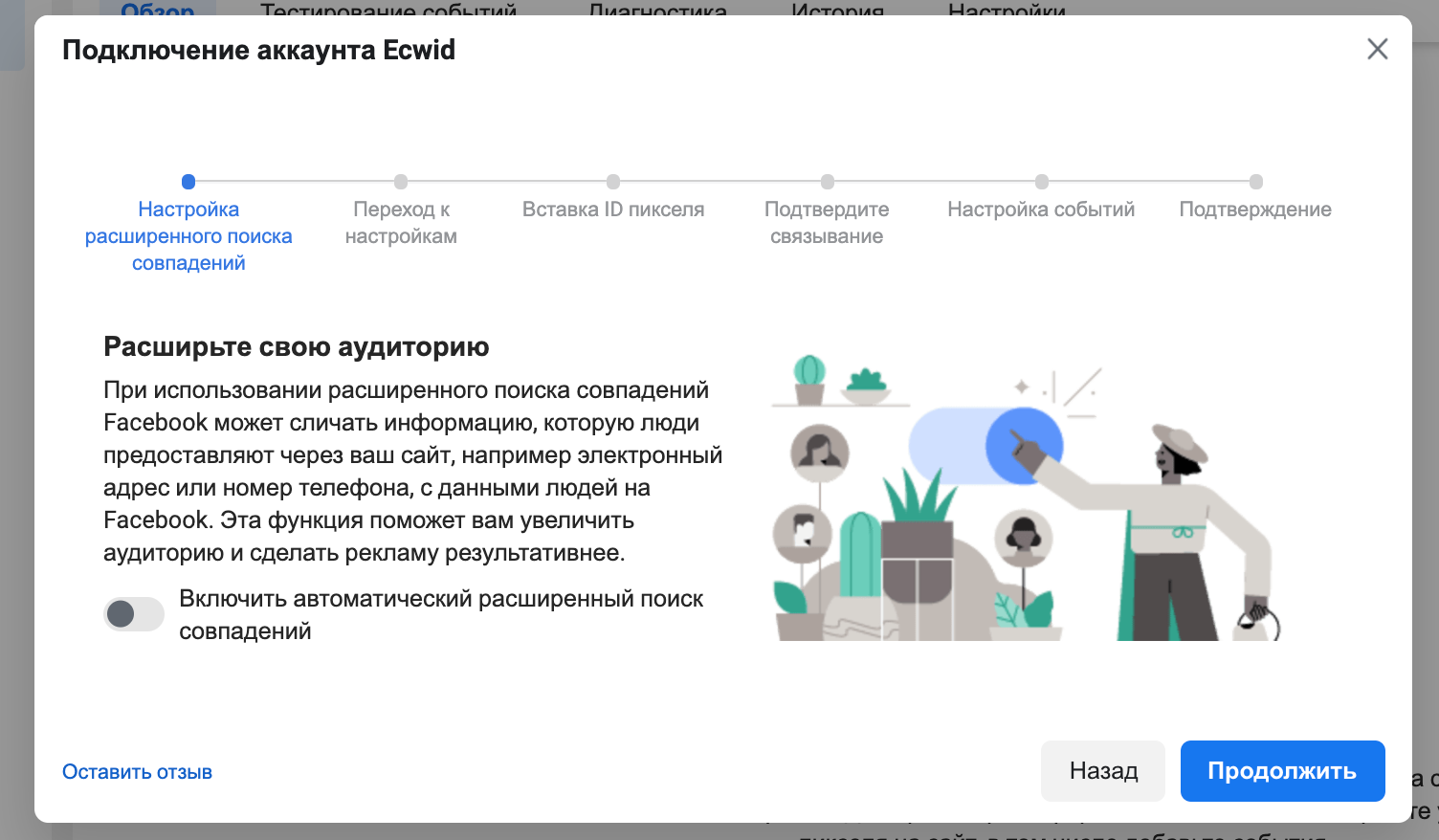Click label Включить автоматический расширенный поиск совпадений
Viewport: 1439px width, 840px height.
point(441,614)
